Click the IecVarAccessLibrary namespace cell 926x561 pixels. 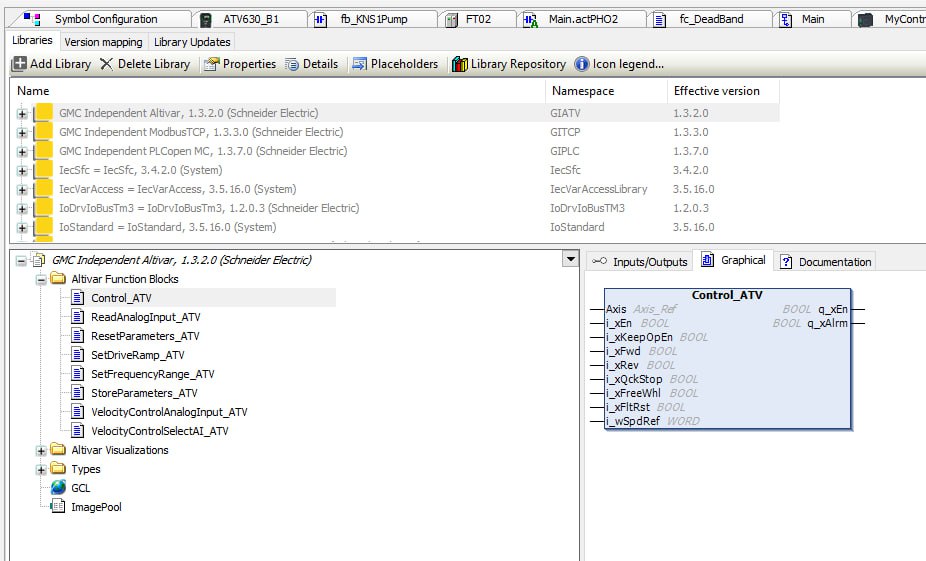point(598,189)
